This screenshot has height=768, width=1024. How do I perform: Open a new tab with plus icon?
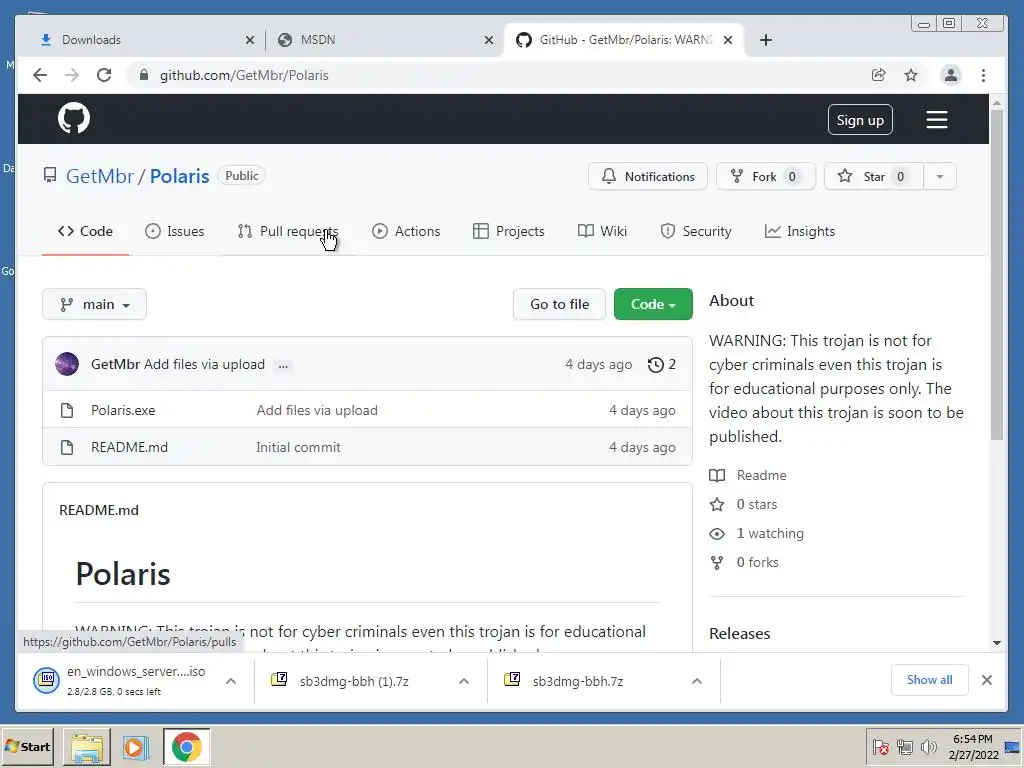(766, 40)
